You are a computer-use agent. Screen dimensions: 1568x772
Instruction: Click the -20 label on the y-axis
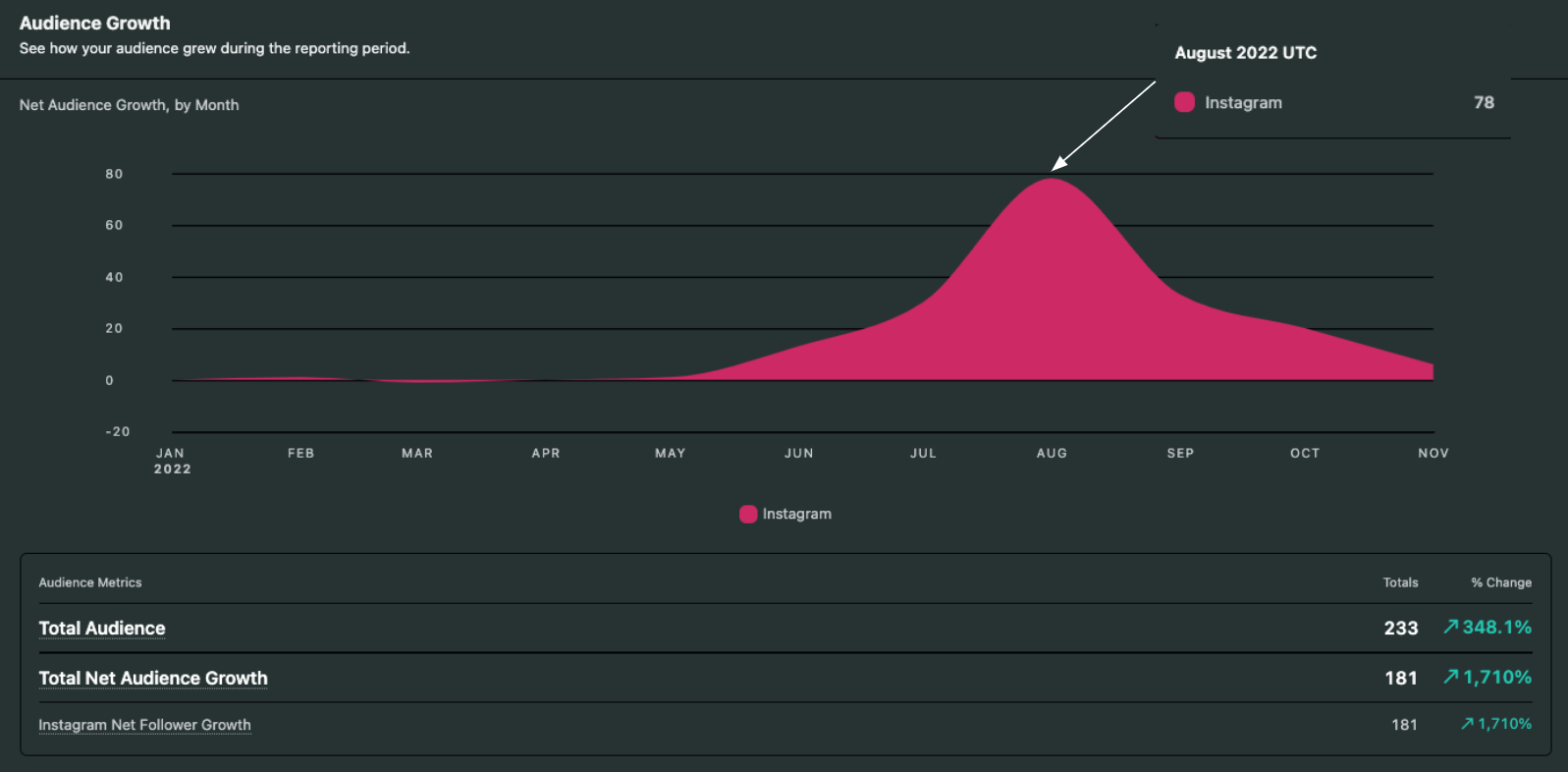pyautogui.click(x=118, y=431)
